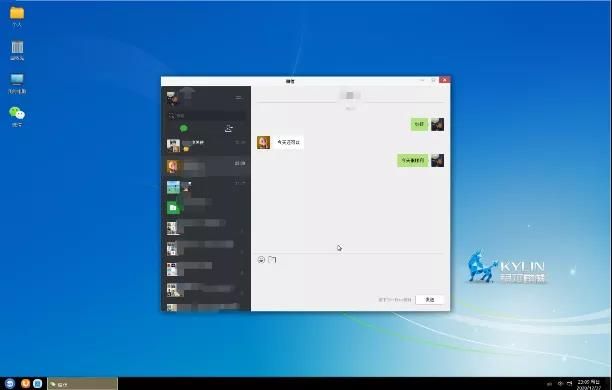612x390 pixels.
Task: Click the WeChat taskbar window button
Action: [x=82, y=384]
